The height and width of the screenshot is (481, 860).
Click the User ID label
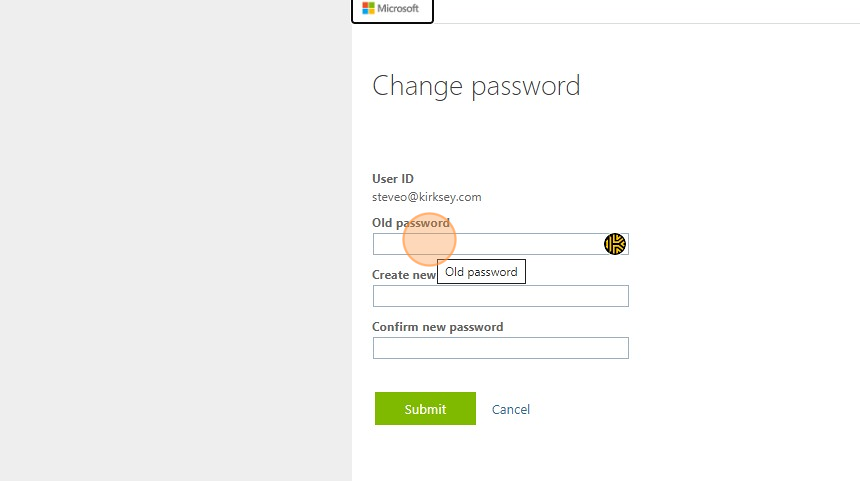pos(393,179)
